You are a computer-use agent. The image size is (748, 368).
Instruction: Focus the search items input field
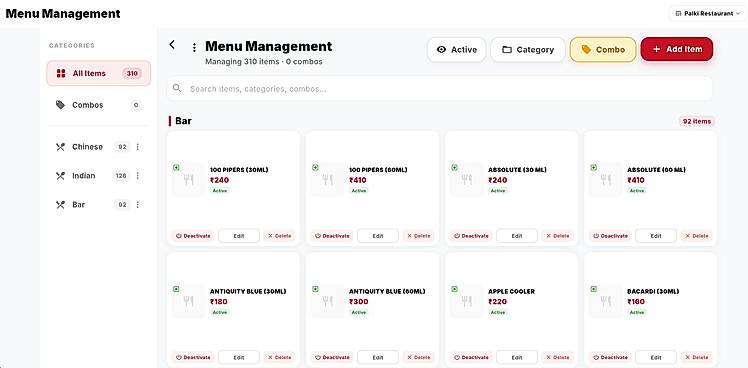[x=439, y=89]
